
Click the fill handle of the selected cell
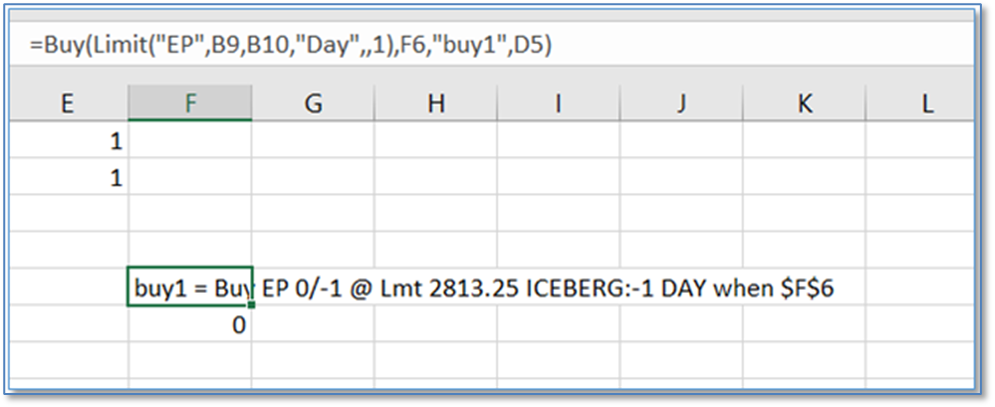pyautogui.click(x=251, y=303)
